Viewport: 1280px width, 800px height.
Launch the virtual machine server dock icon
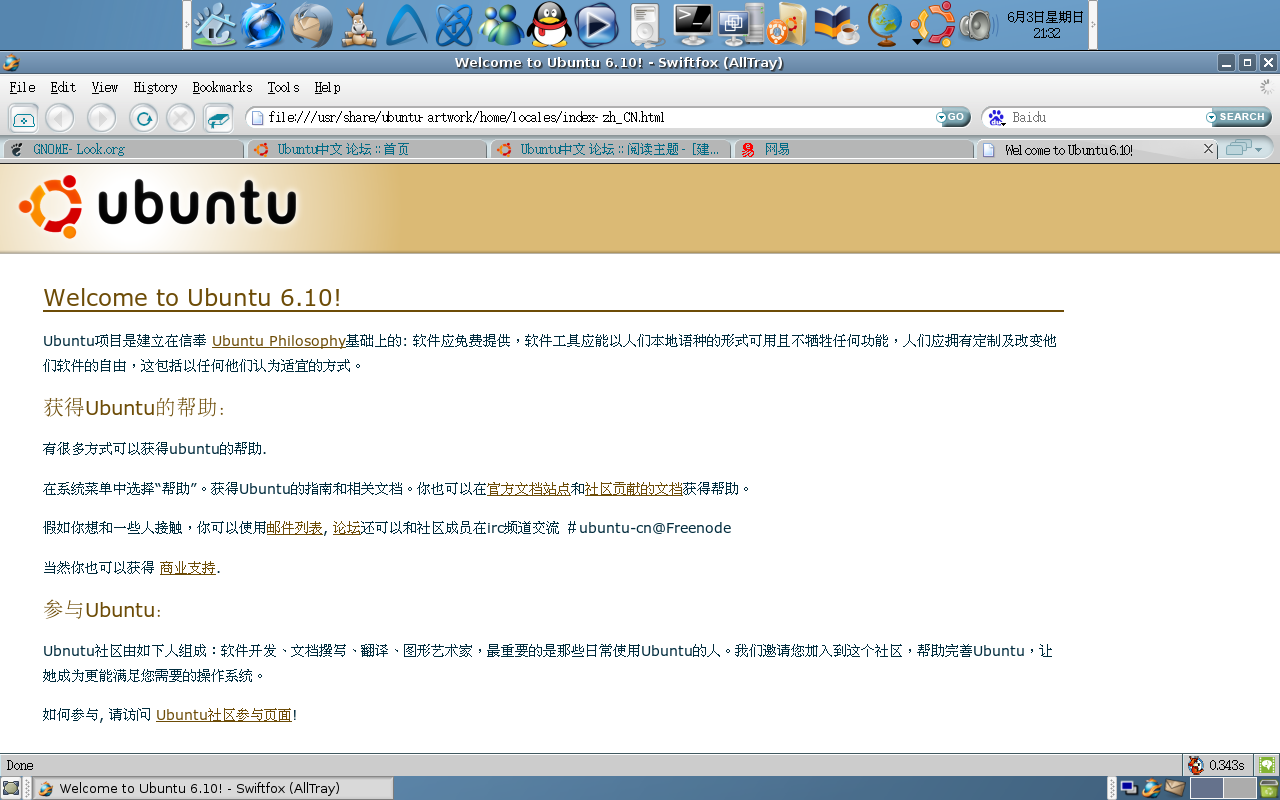pos(741,25)
